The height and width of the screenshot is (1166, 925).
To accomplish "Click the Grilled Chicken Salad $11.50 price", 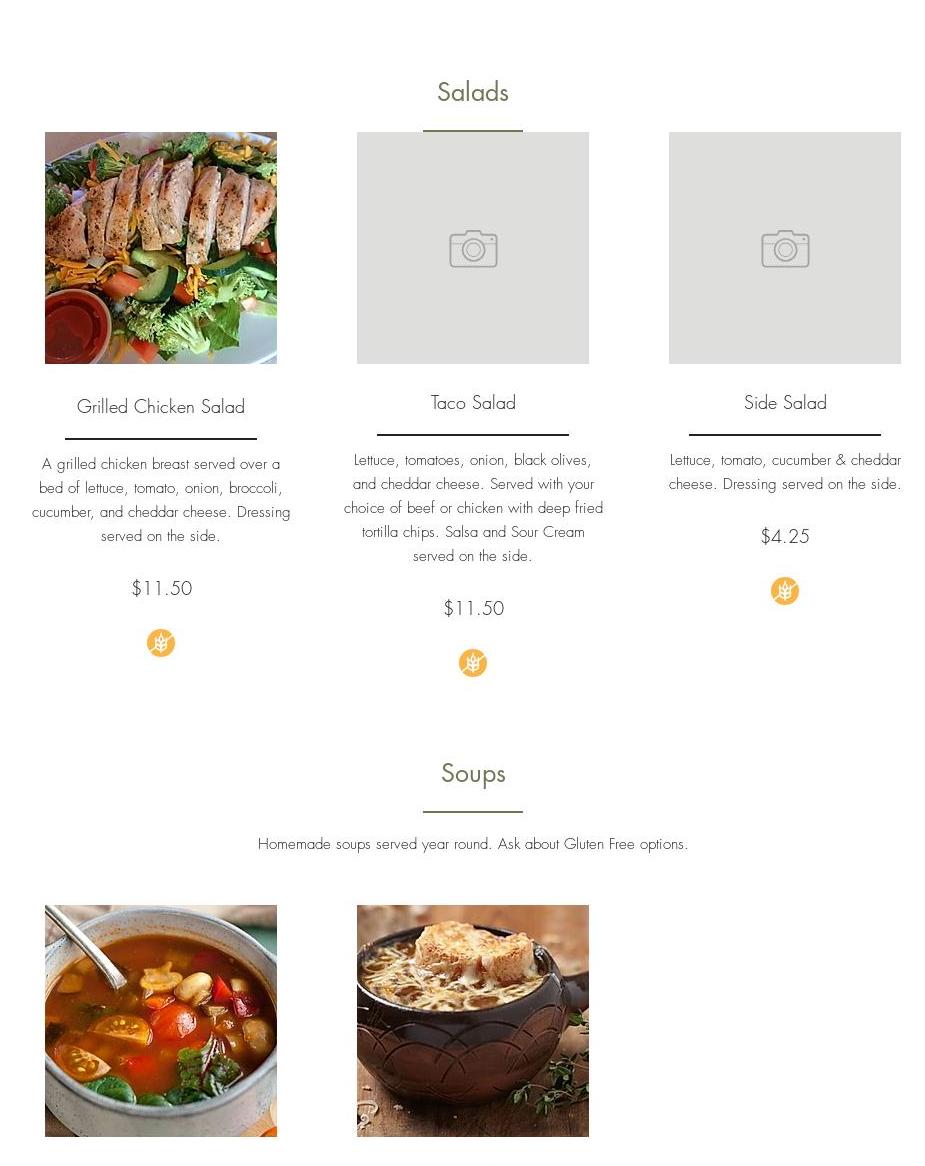I will pyautogui.click(x=161, y=588).
